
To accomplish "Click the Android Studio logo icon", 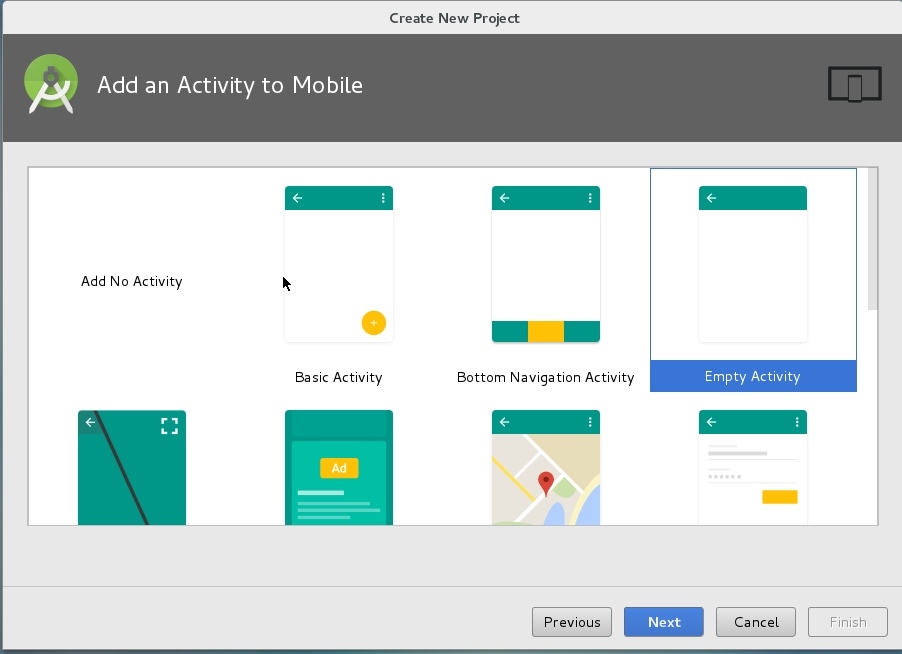I will [x=50, y=85].
